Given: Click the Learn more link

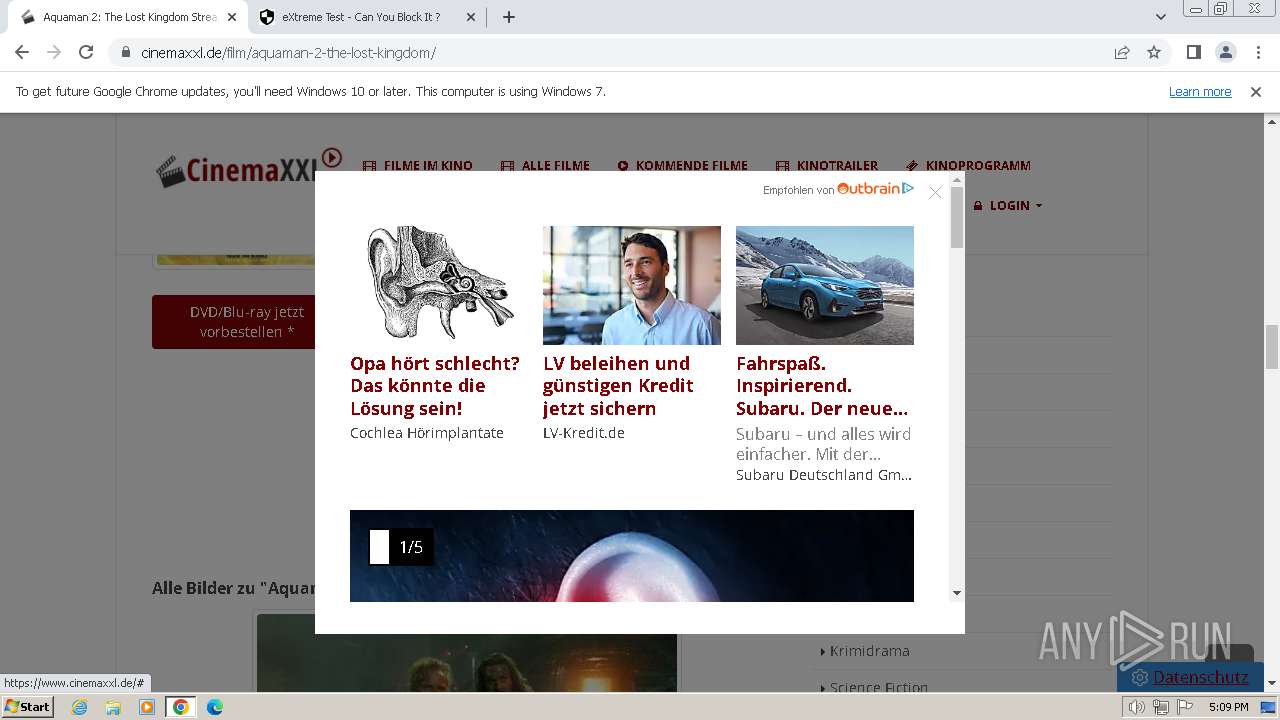Looking at the screenshot, I should click(1200, 91).
